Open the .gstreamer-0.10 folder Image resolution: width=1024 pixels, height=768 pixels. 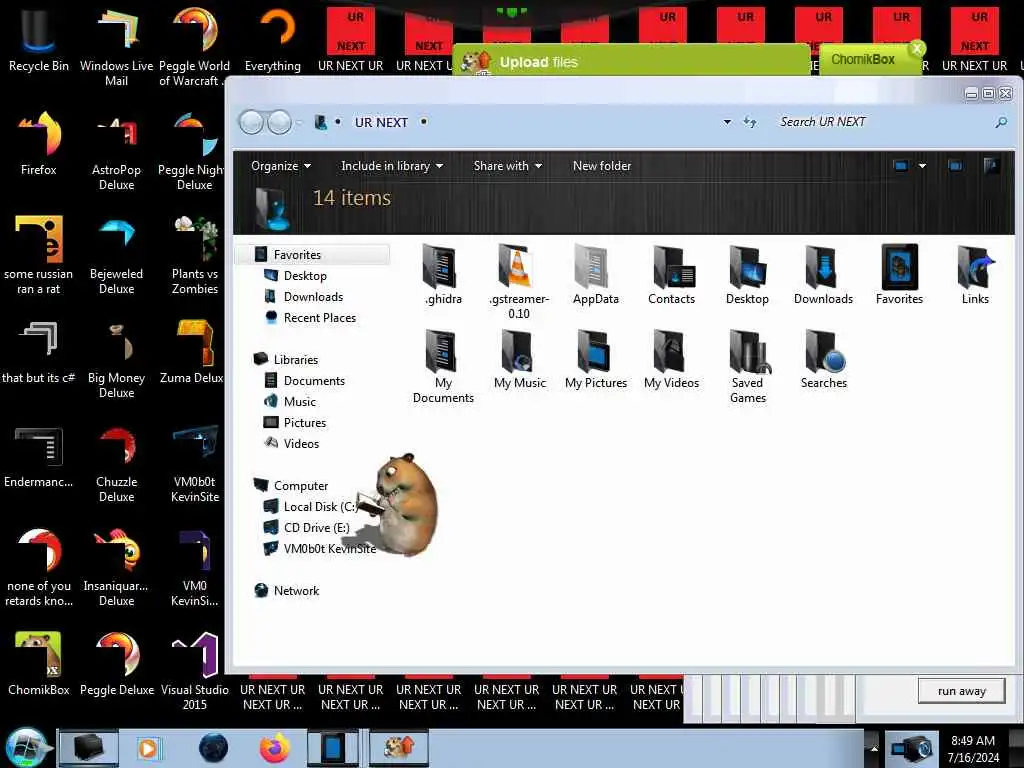[x=519, y=281]
